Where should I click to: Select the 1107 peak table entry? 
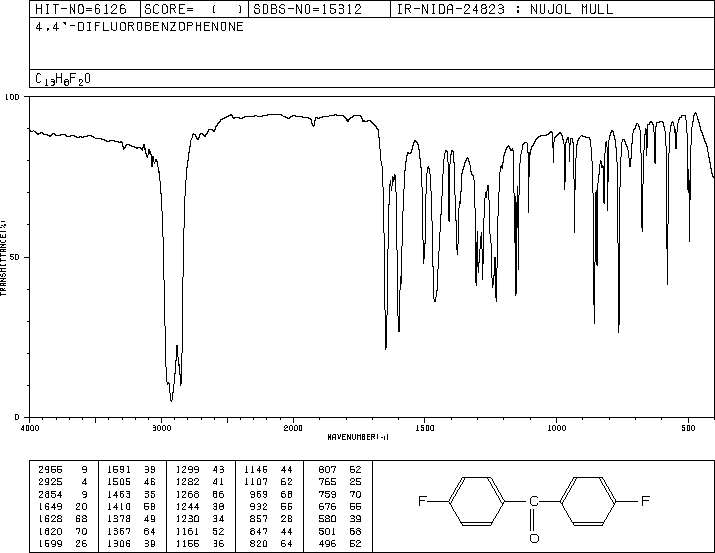(269, 481)
